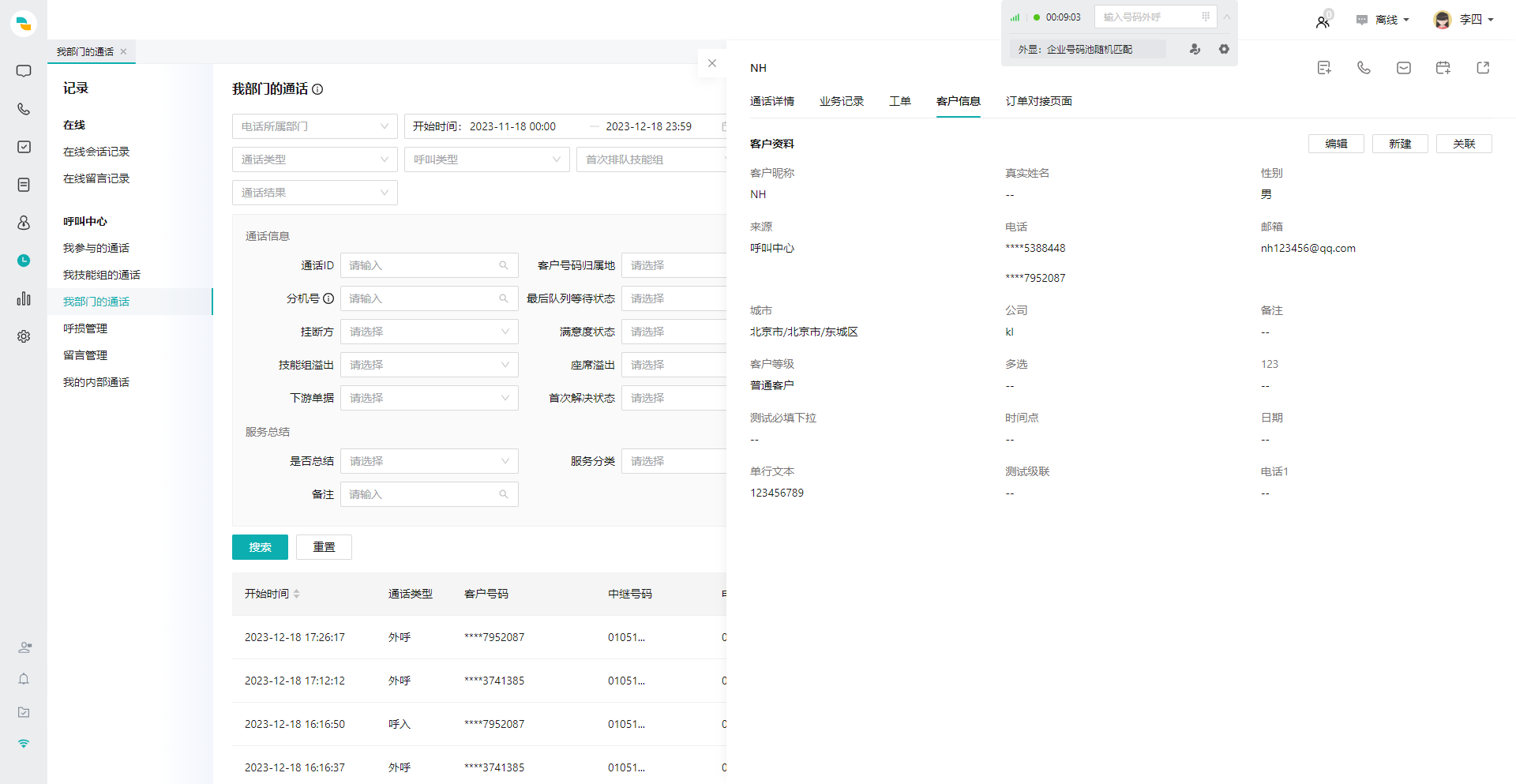Close the NH detail panel

tap(712, 63)
